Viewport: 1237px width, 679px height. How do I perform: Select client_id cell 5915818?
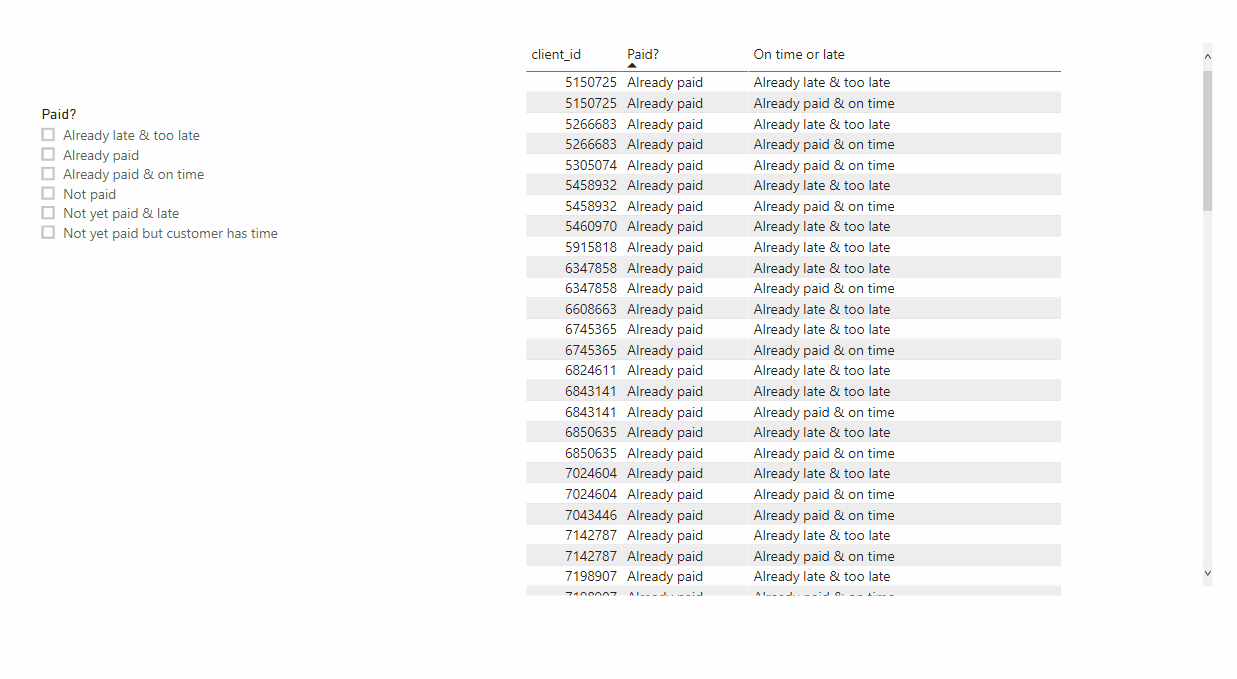tap(591, 247)
